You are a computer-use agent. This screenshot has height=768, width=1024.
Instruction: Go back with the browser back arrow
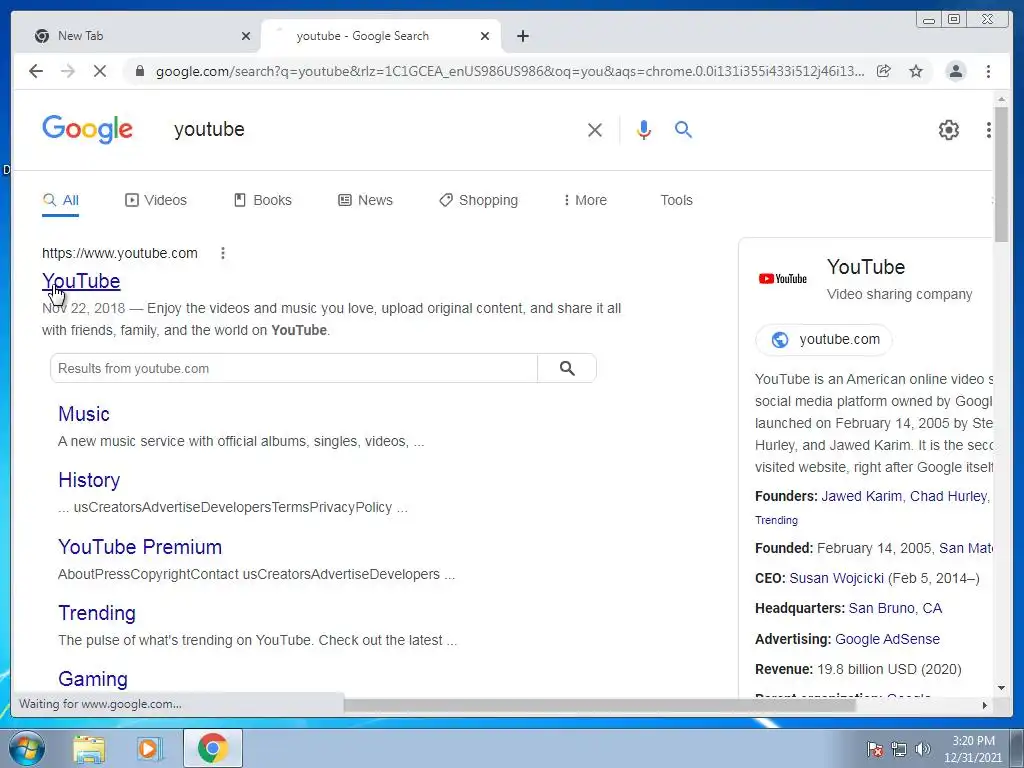[x=36, y=71]
